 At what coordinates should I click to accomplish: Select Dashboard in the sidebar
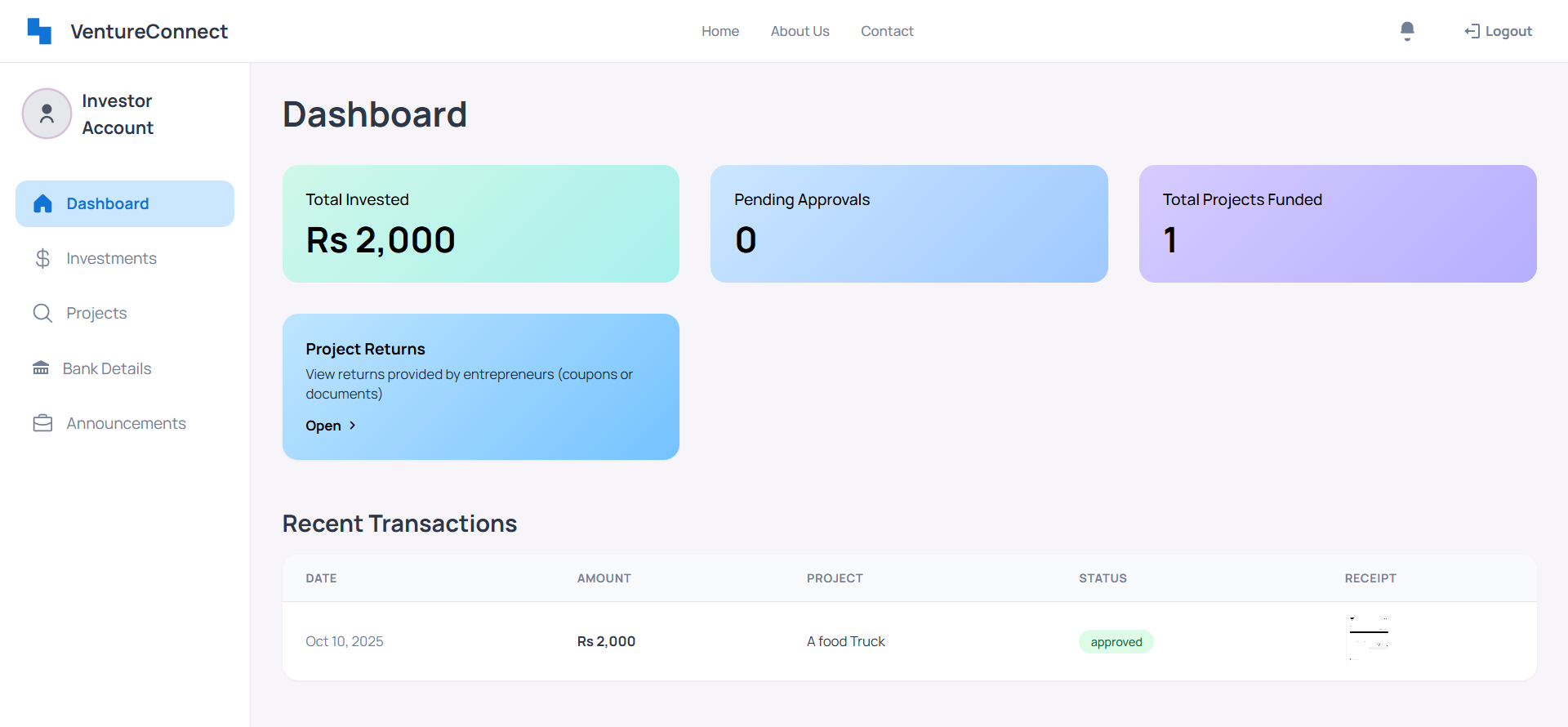pos(125,203)
